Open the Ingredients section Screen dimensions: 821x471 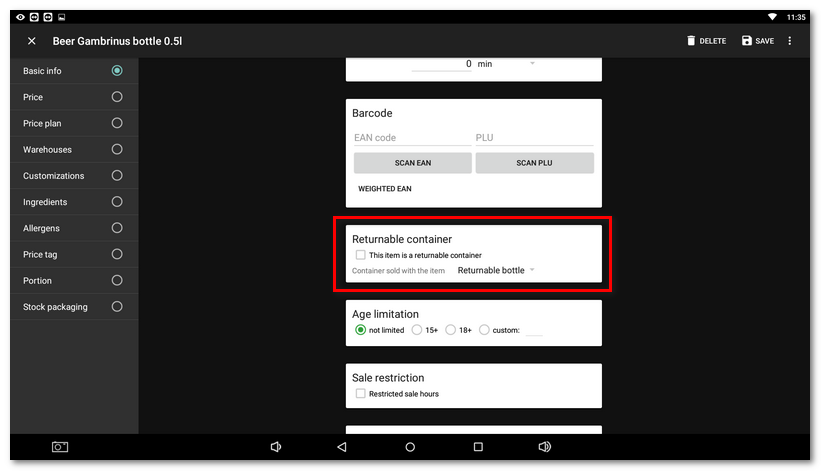coord(74,201)
